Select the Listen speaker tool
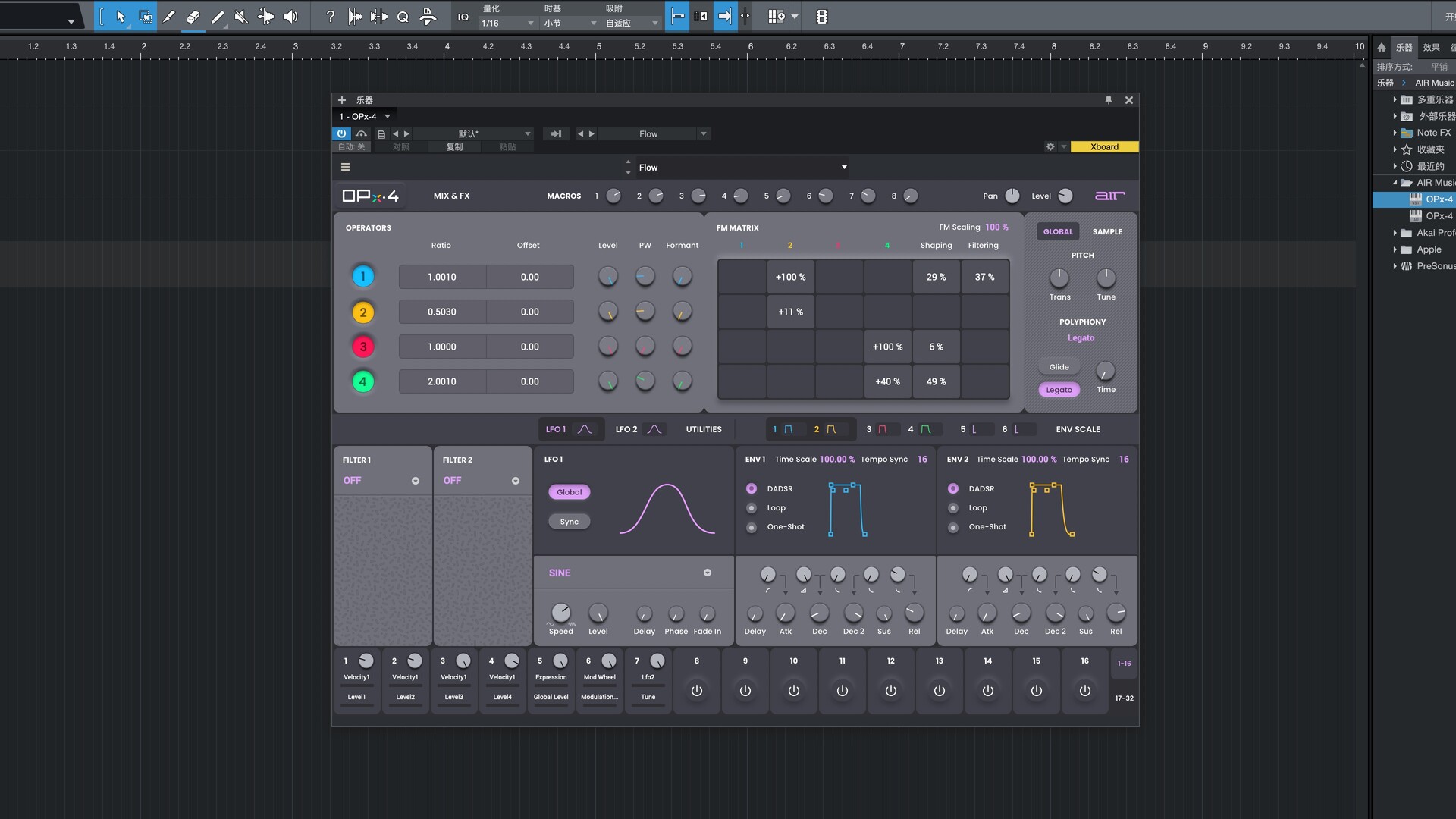Image resolution: width=1456 pixels, height=819 pixels. click(290, 17)
